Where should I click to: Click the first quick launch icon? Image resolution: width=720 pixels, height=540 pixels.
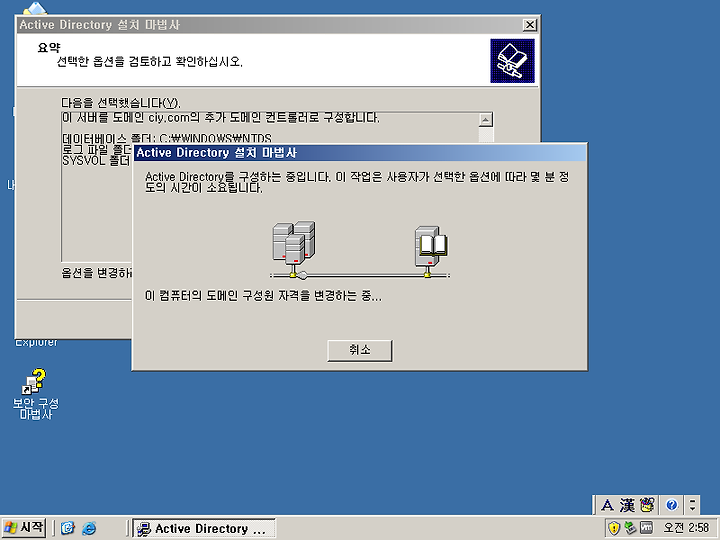pos(68,528)
